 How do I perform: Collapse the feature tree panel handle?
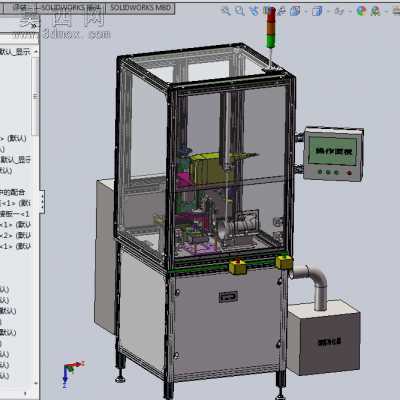(42, 201)
